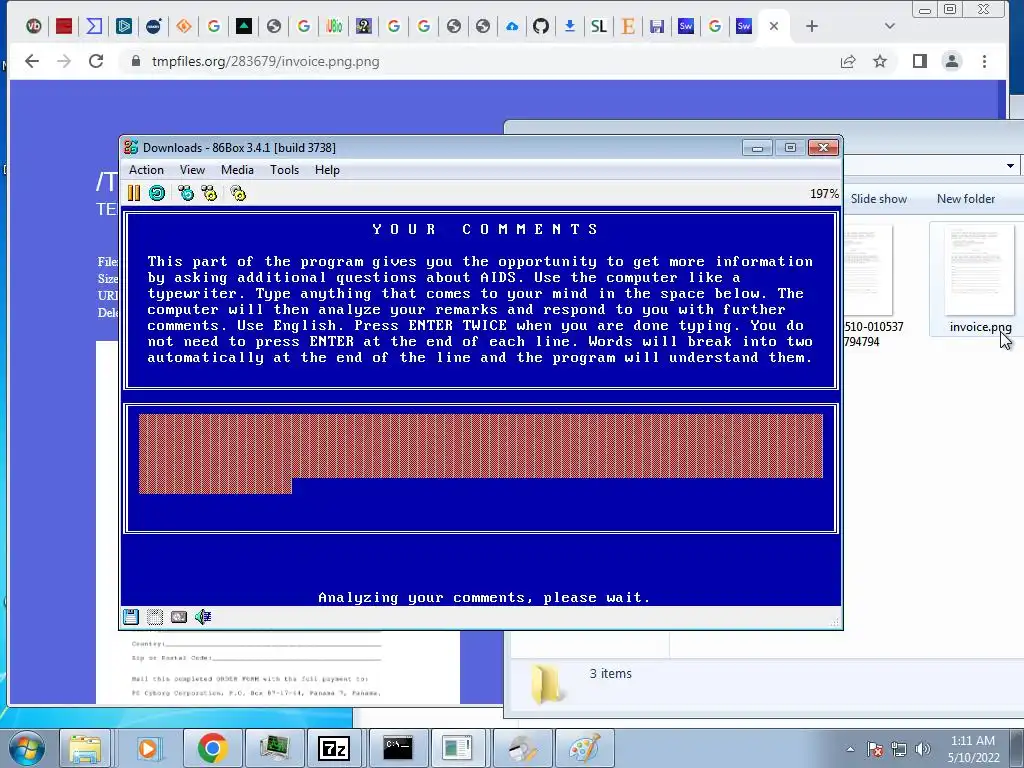Open the 7-Zip taskbar icon
Viewport: 1024px width, 768px height.
(334, 748)
